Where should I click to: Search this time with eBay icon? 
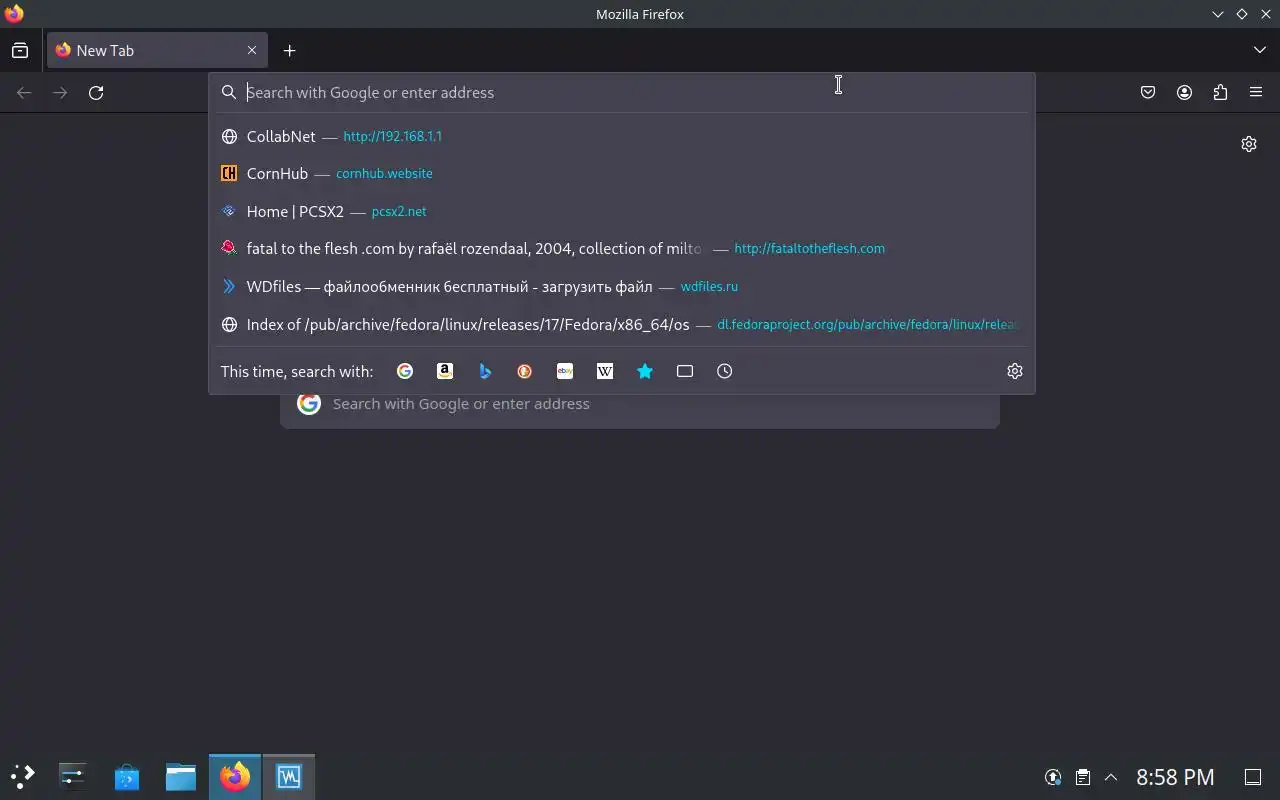pos(565,371)
